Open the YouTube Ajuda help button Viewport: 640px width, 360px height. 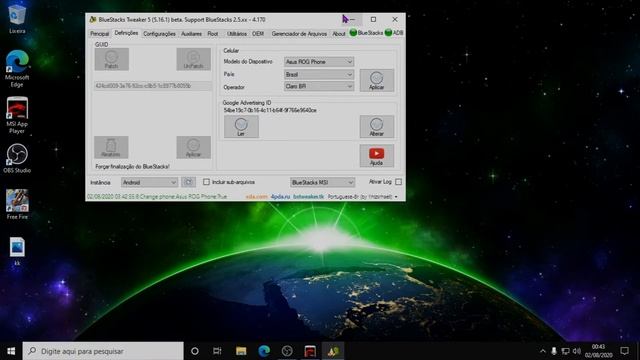tap(377, 156)
